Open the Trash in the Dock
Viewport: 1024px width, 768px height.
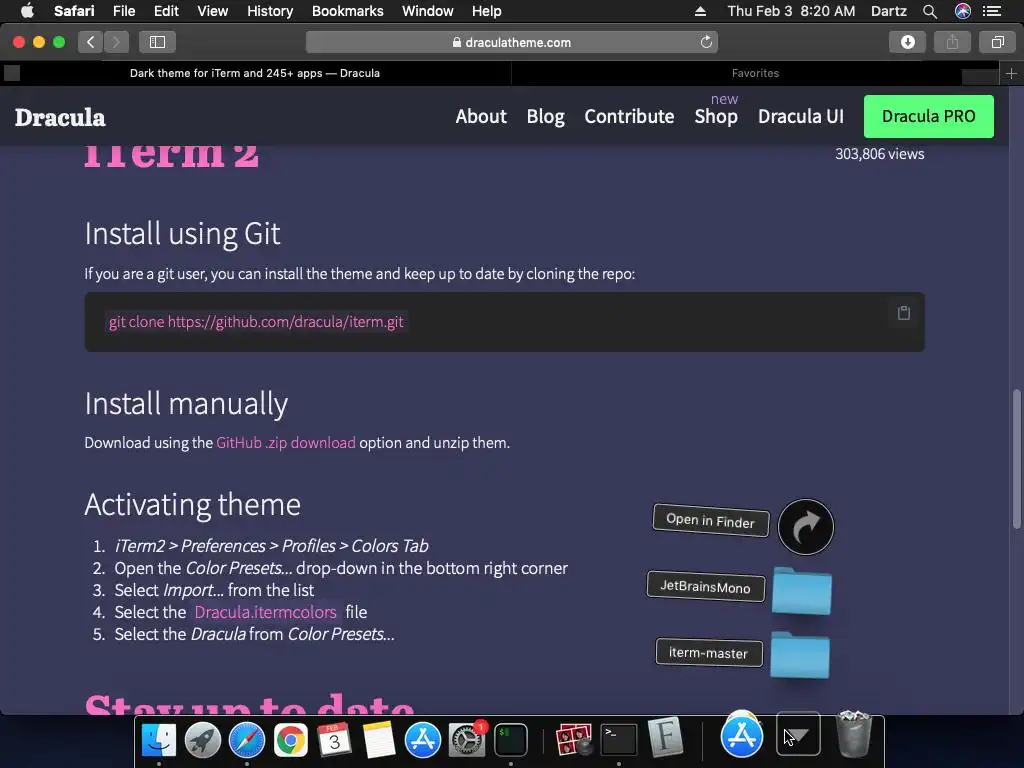pyautogui.click(x=854, y=735)
